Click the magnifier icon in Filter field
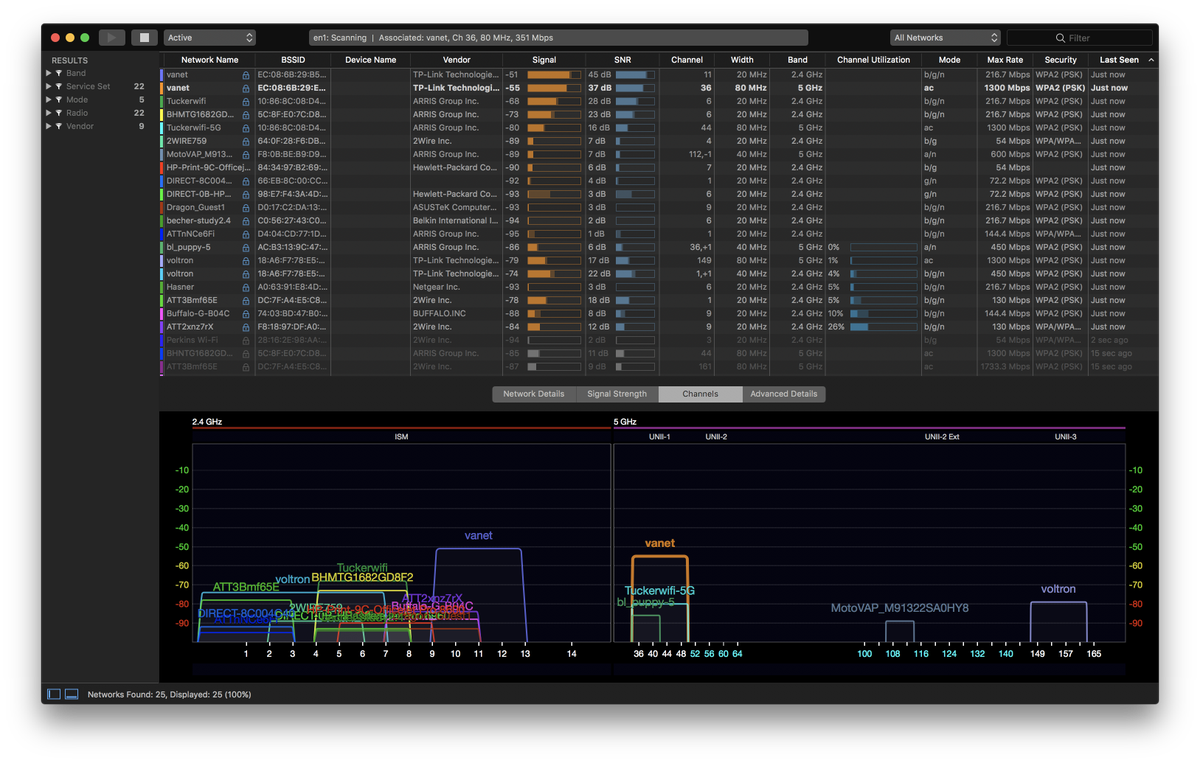This screenshot has height=763, width=1200. [1060, 38]
